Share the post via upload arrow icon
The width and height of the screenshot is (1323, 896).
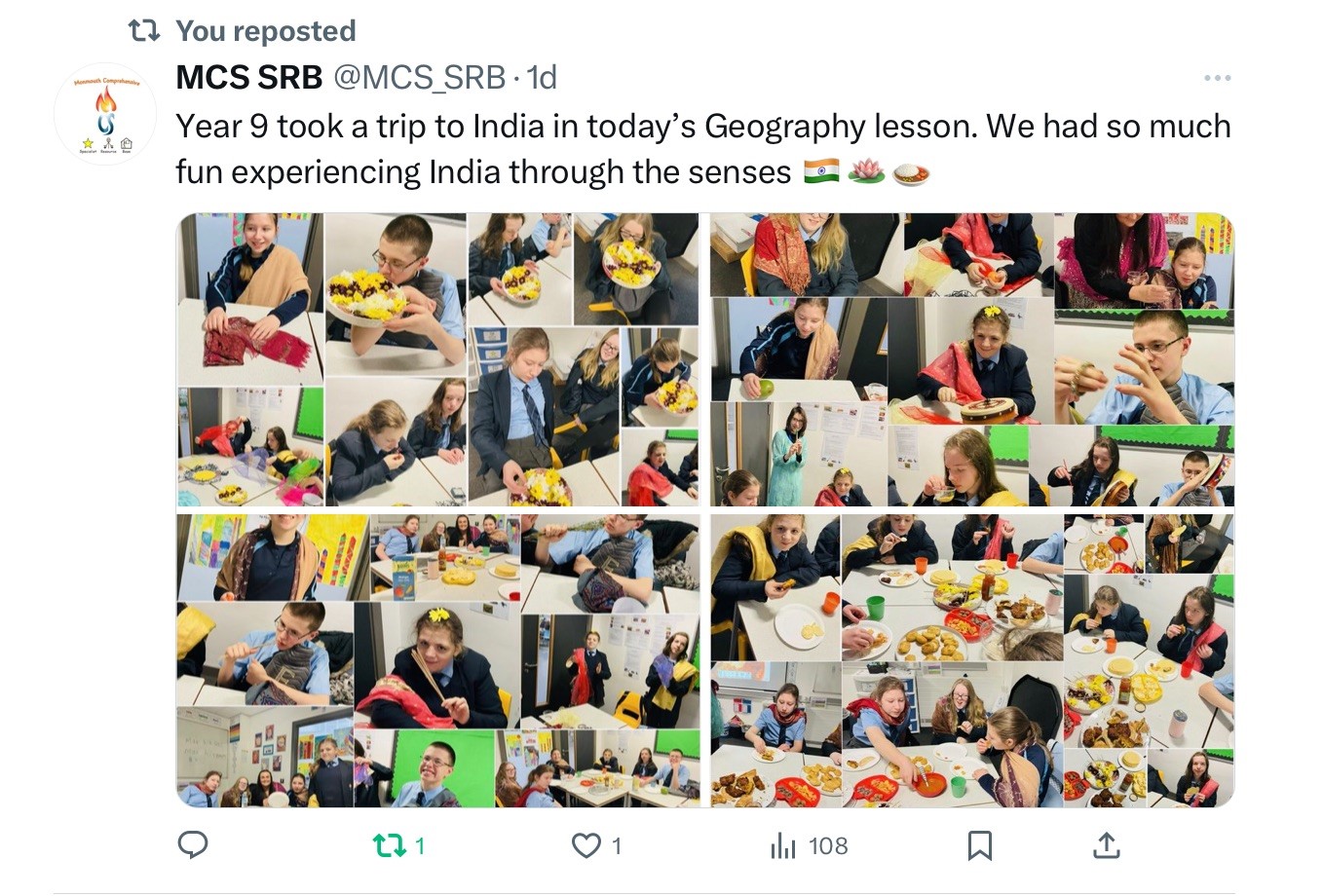click(1107, 845)
